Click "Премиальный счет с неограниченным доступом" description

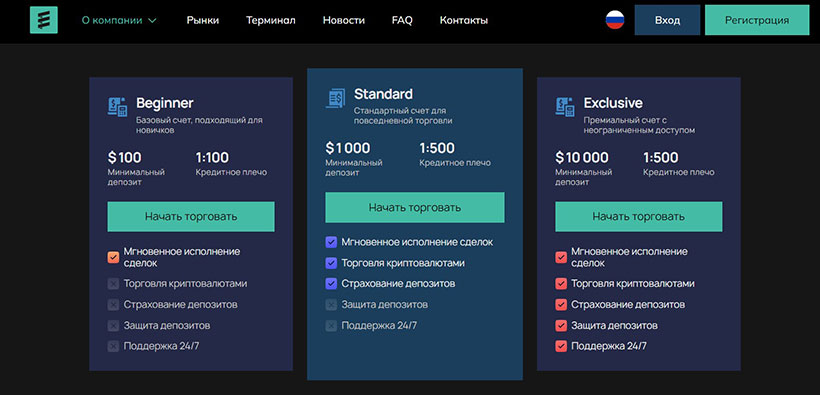click(x=640, y=126)
